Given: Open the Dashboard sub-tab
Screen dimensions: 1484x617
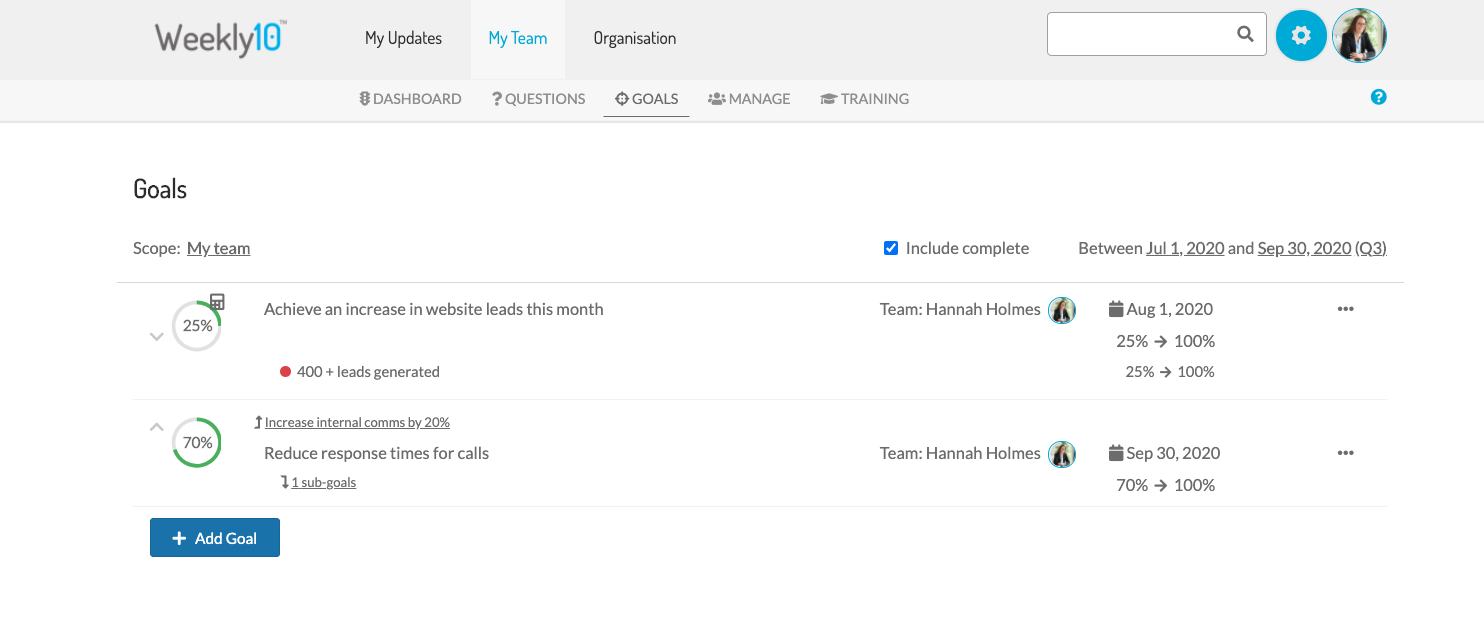Looking at the screenshot, I should pyautogui.click(x=410, y=99).
